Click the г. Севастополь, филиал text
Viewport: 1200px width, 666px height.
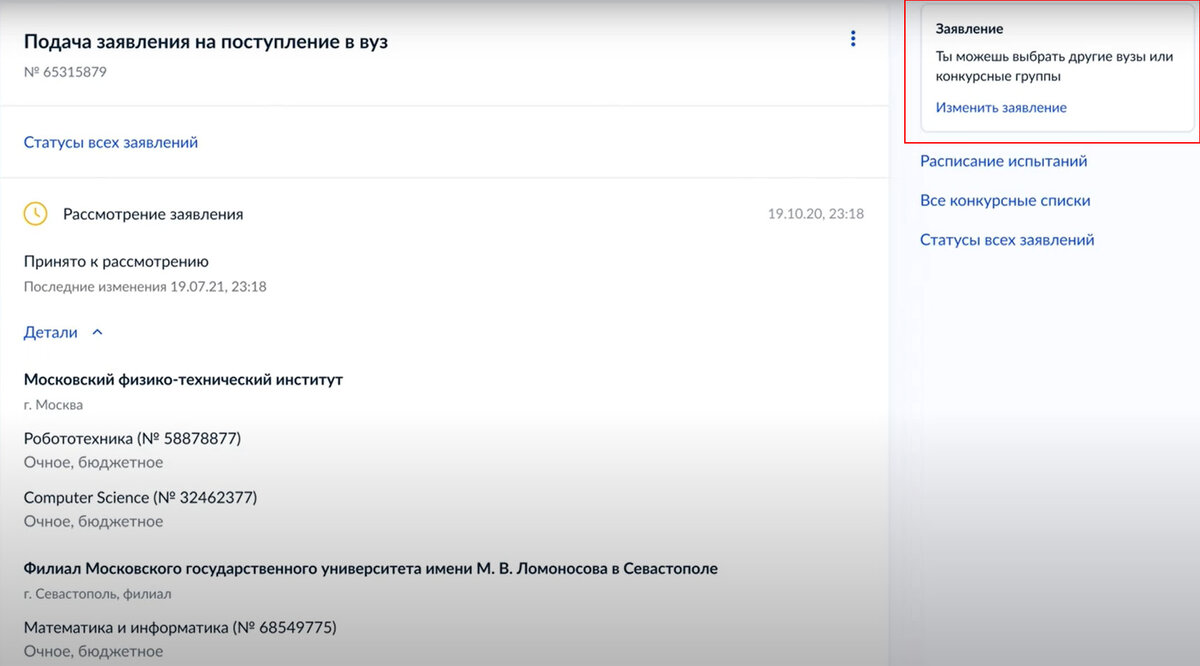click(97, 594)
